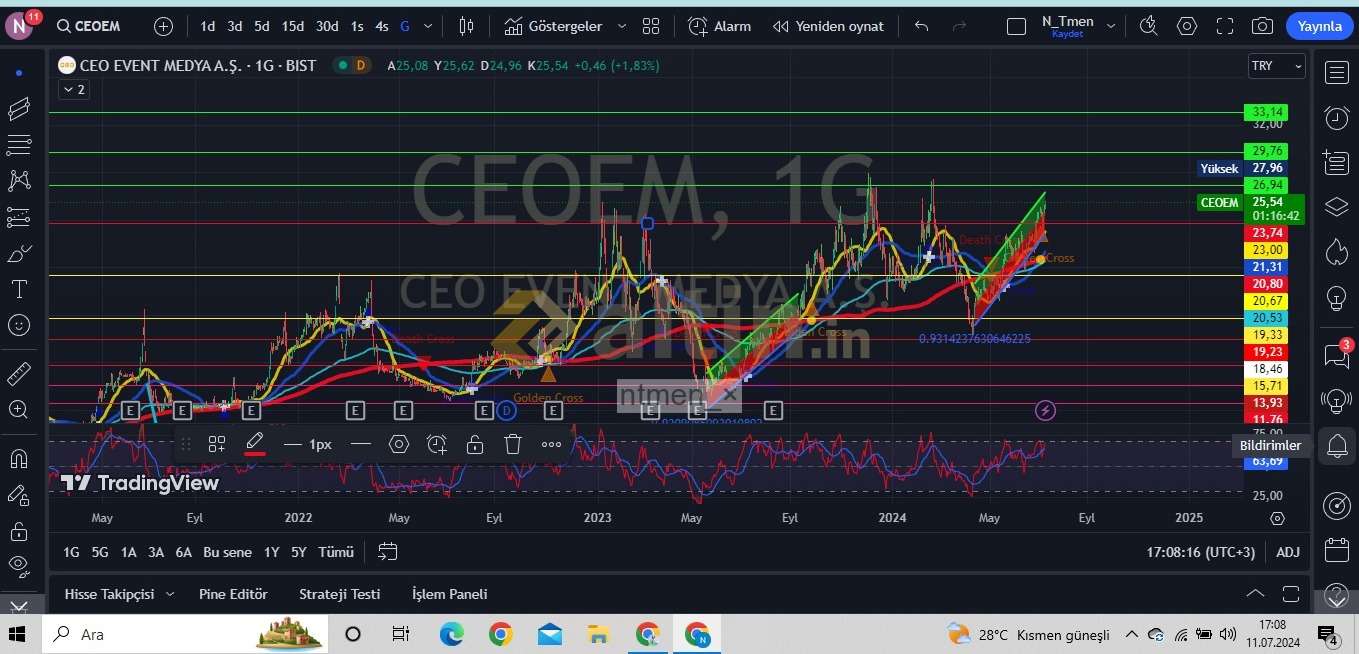Select the 4s interval

click(x=382, y=26)
